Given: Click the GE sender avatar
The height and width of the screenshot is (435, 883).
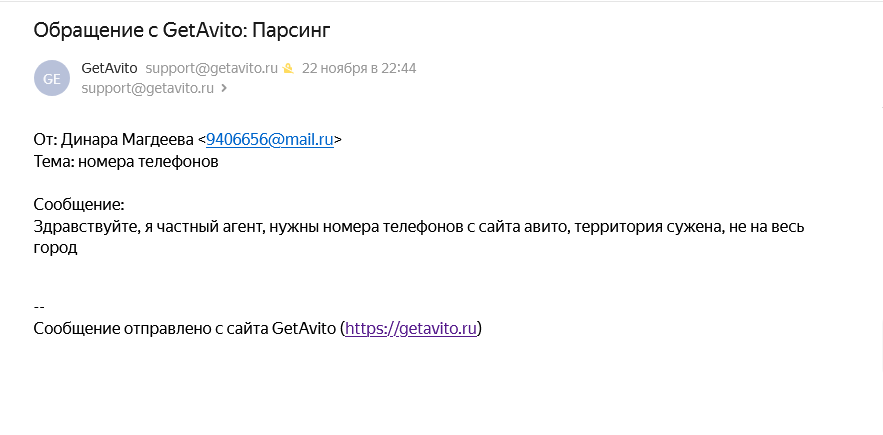Looking at the screenshot, I should tap(52, 78).
